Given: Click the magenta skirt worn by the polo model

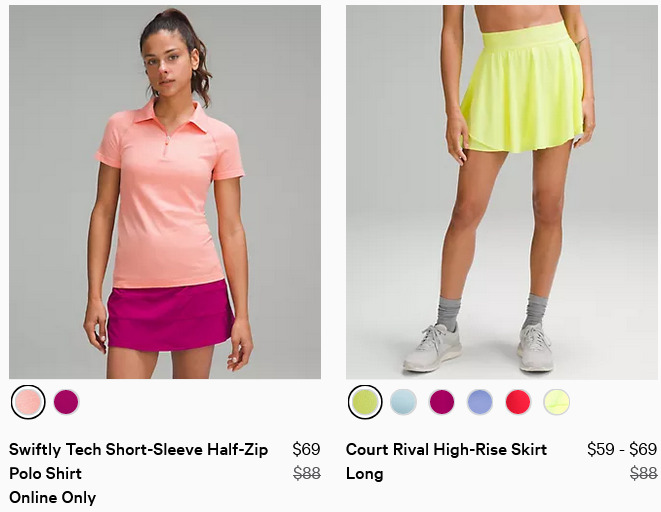Looking at the screenshot, I should tap(170, 316).
